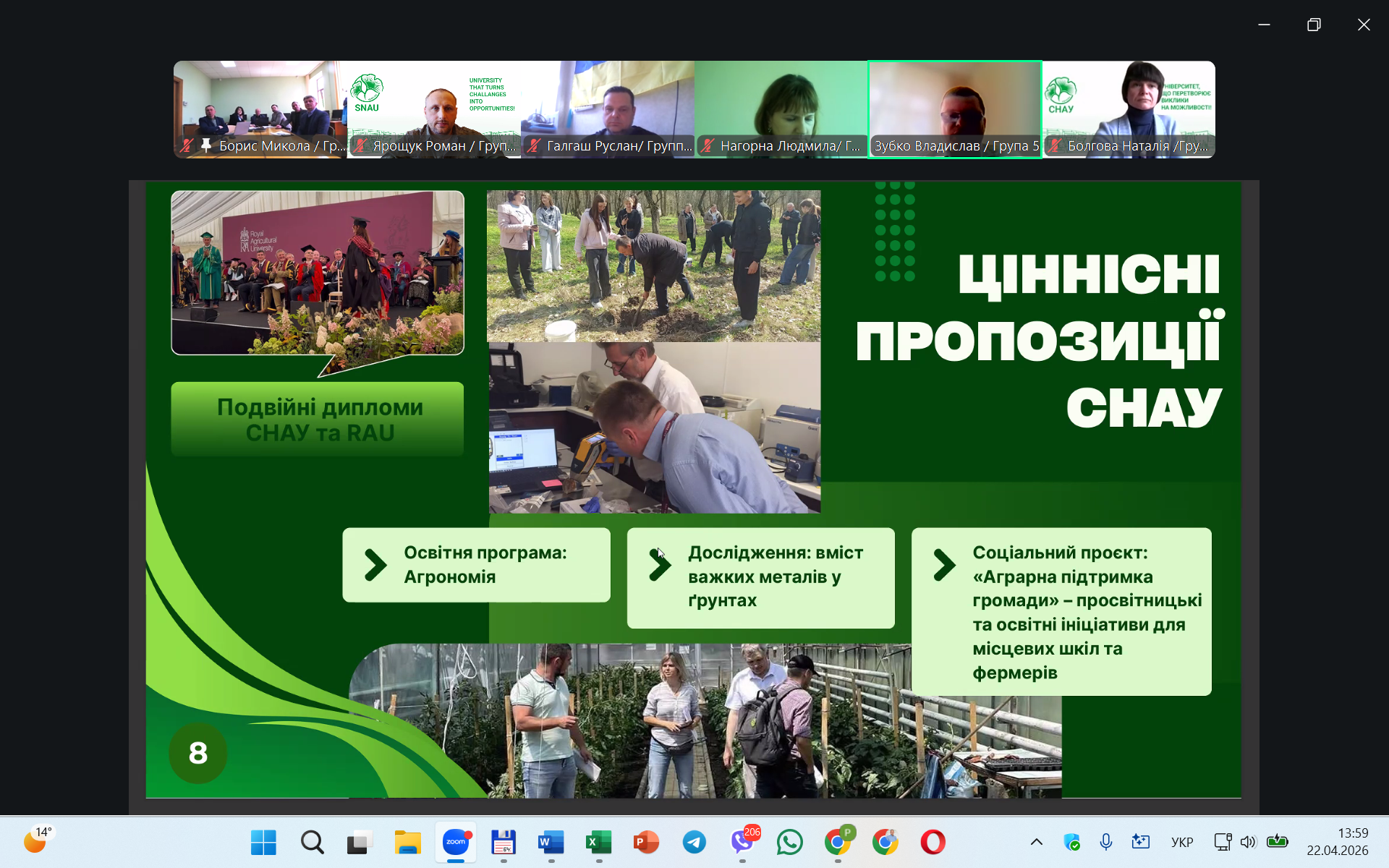Click the taskbar search magnifier

(312, 842)
